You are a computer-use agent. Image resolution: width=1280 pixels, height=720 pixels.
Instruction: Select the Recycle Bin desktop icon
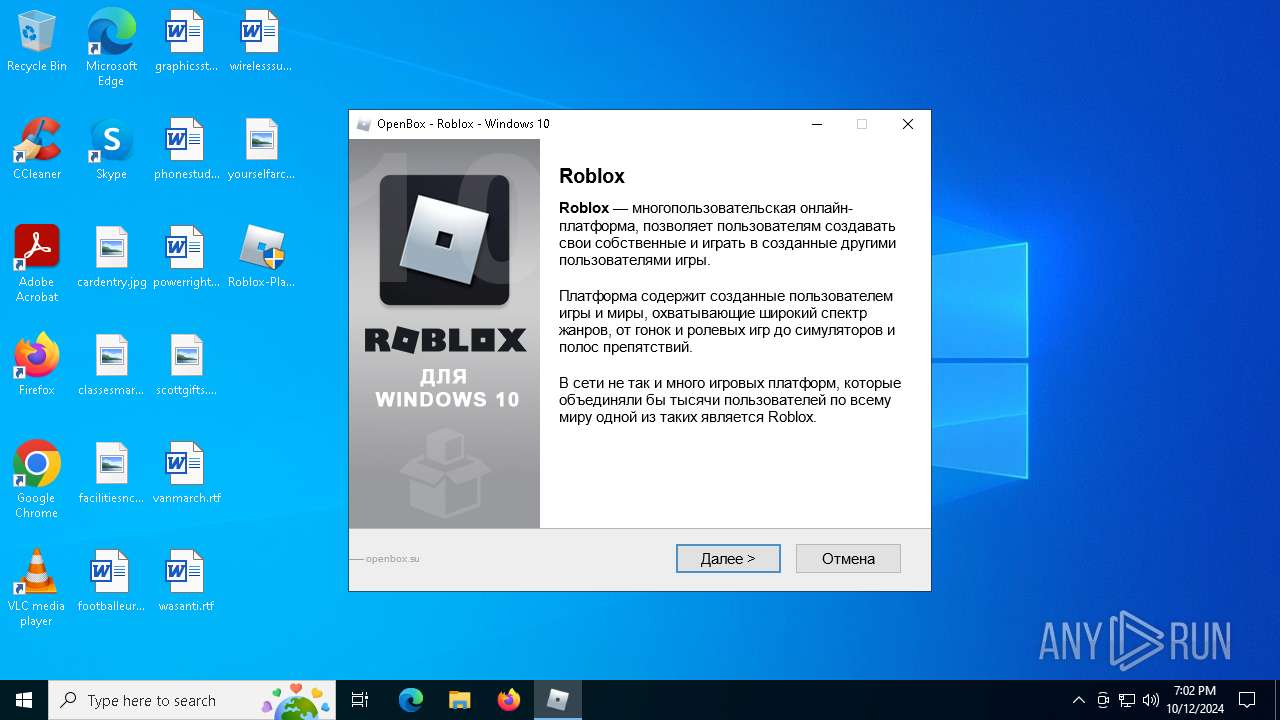(37, 42)
